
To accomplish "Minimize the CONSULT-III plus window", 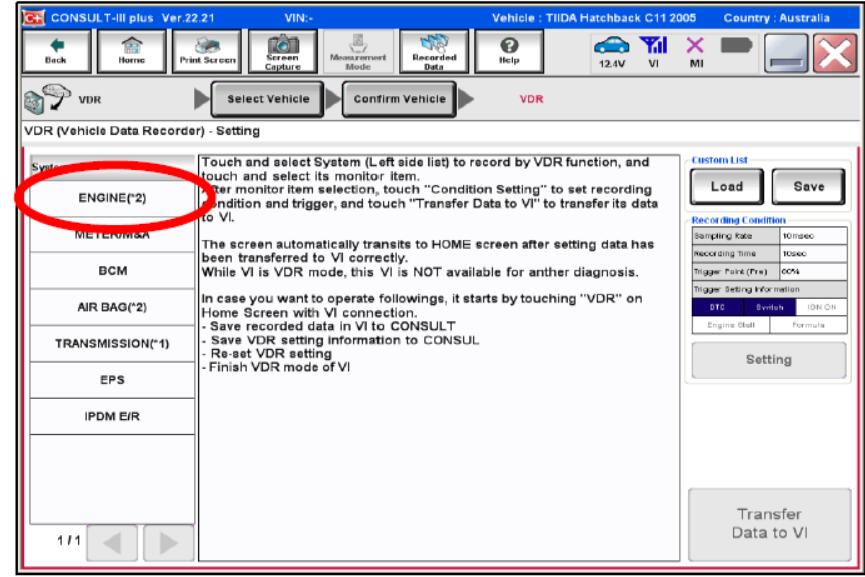I will [786, 54].
